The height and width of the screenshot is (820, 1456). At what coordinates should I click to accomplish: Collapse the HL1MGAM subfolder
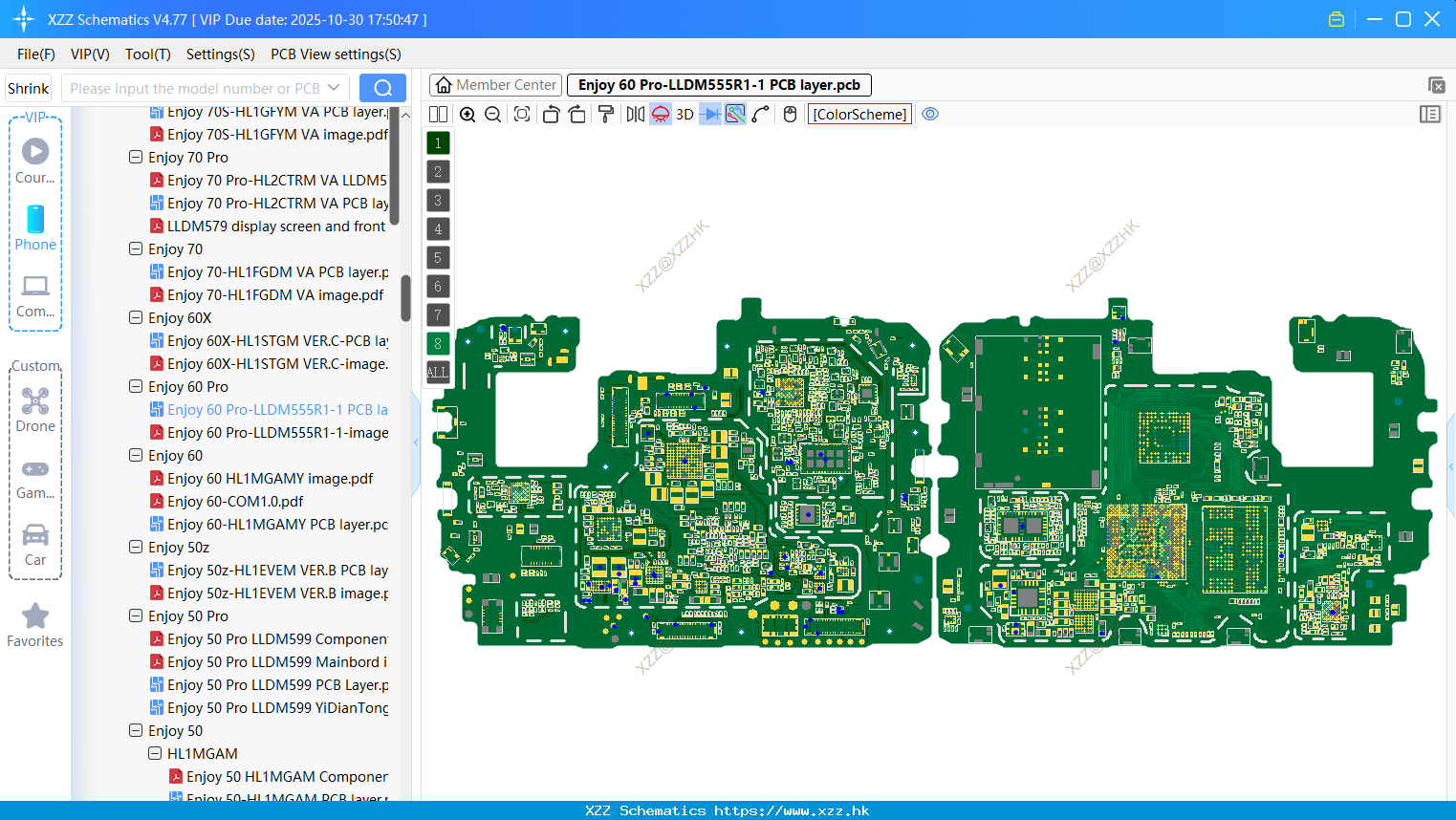coord(155,753)
